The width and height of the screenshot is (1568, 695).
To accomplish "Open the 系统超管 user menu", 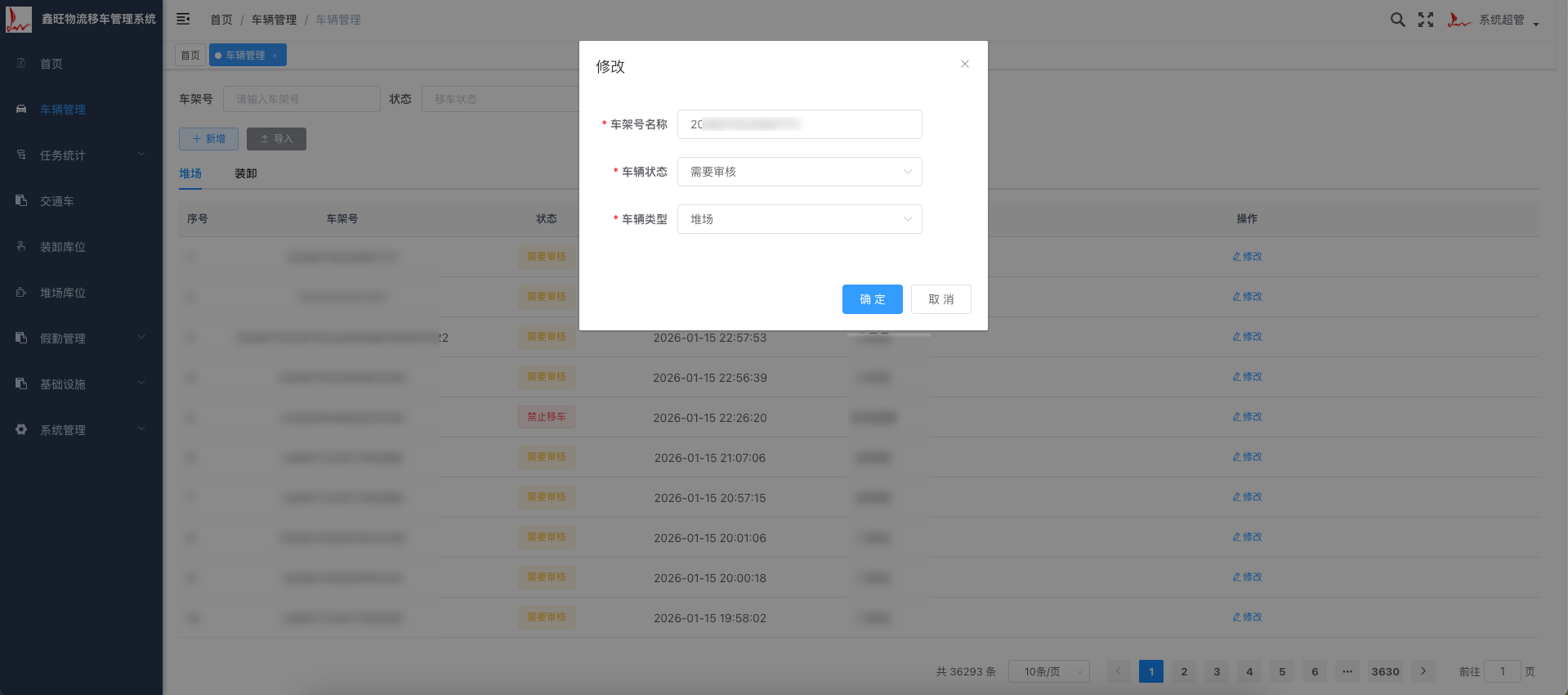I will click(1493, 20).
